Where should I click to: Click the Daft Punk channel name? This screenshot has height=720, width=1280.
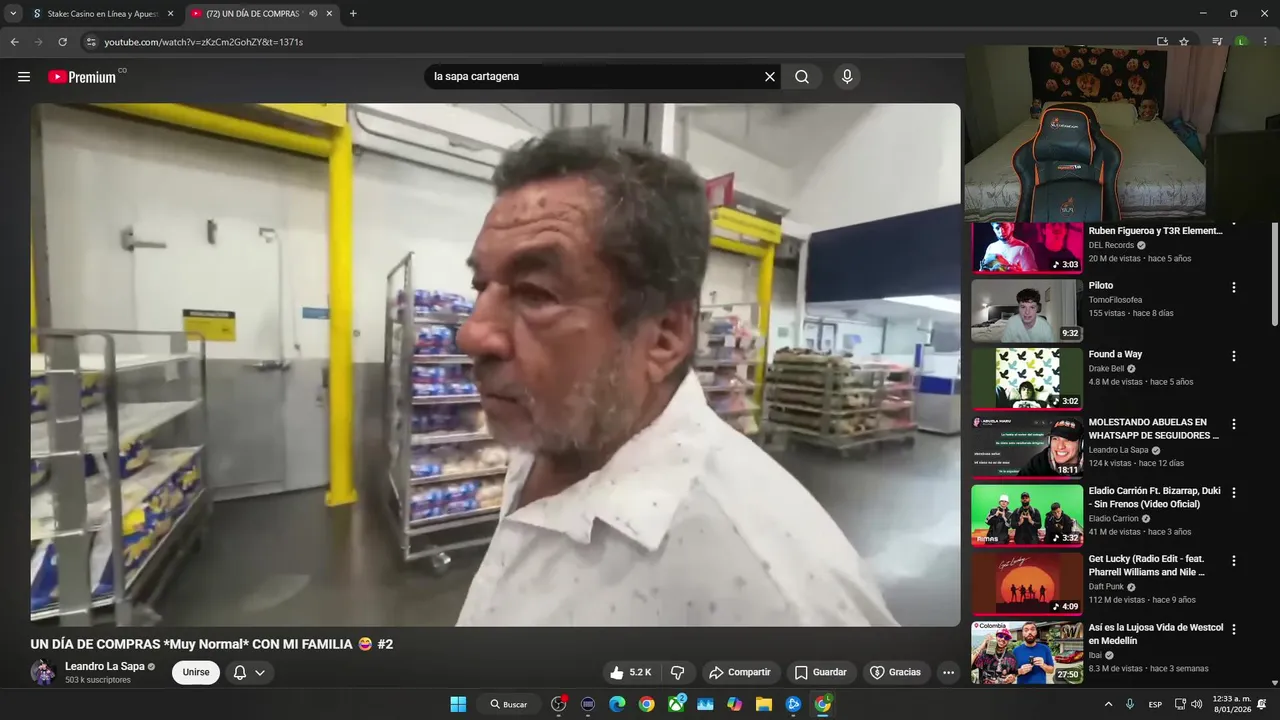click(1106, 587)
